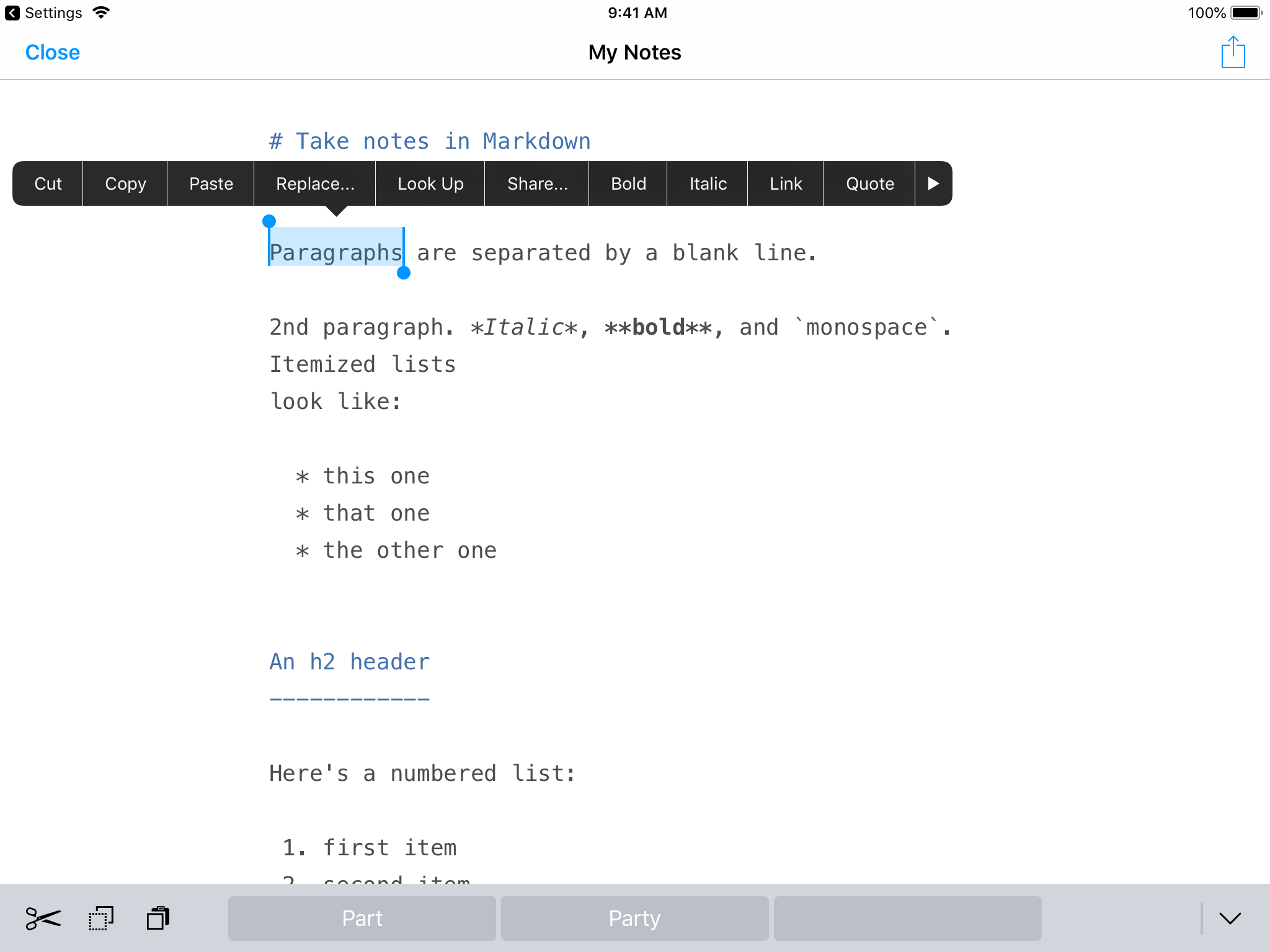The height and width of the screenshot is (952, 1270).
Task: Tap the paste clipboard icon in keyboard bar
Action: click(158, 919)
